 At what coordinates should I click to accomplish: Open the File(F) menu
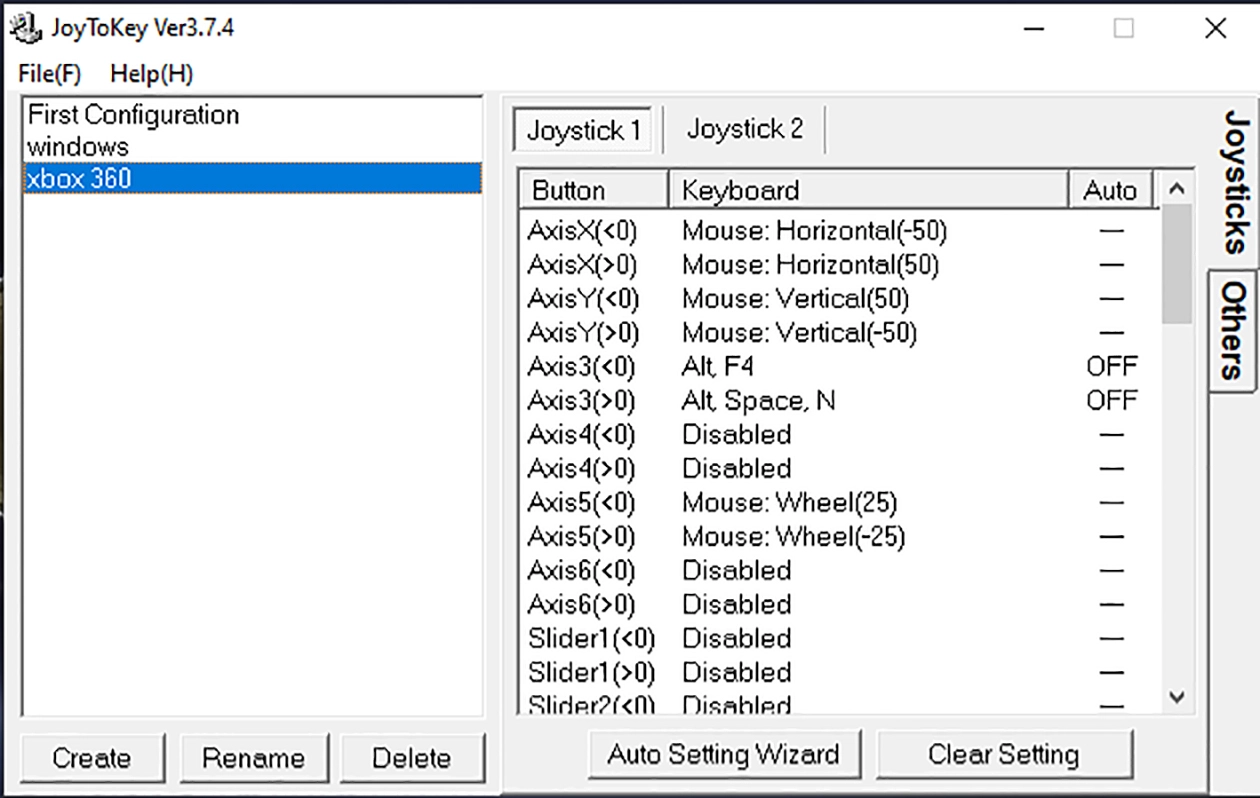point(49,74)
